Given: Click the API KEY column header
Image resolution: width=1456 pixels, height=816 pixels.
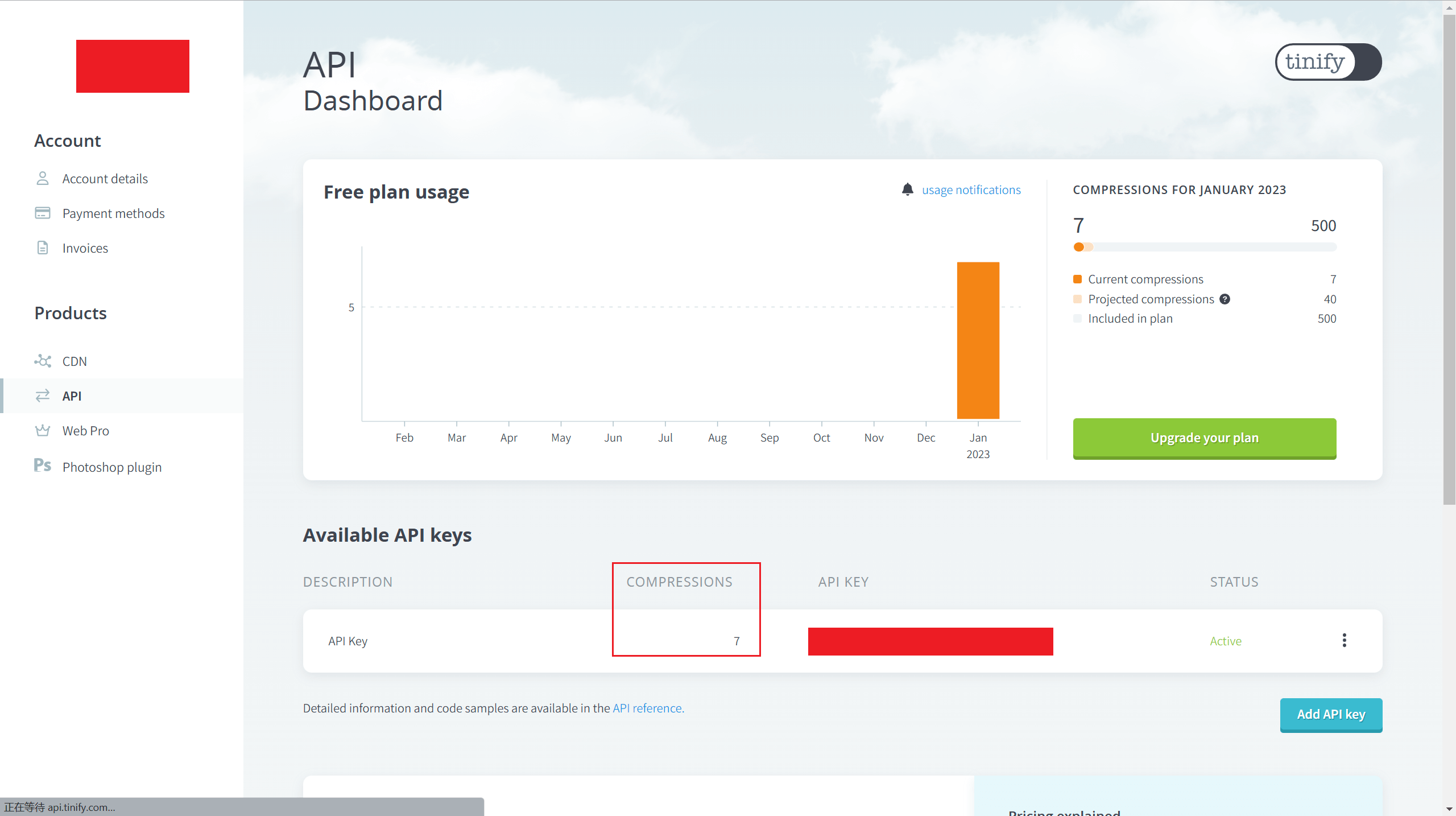Looking at the screenshot, I should (843, 582).
